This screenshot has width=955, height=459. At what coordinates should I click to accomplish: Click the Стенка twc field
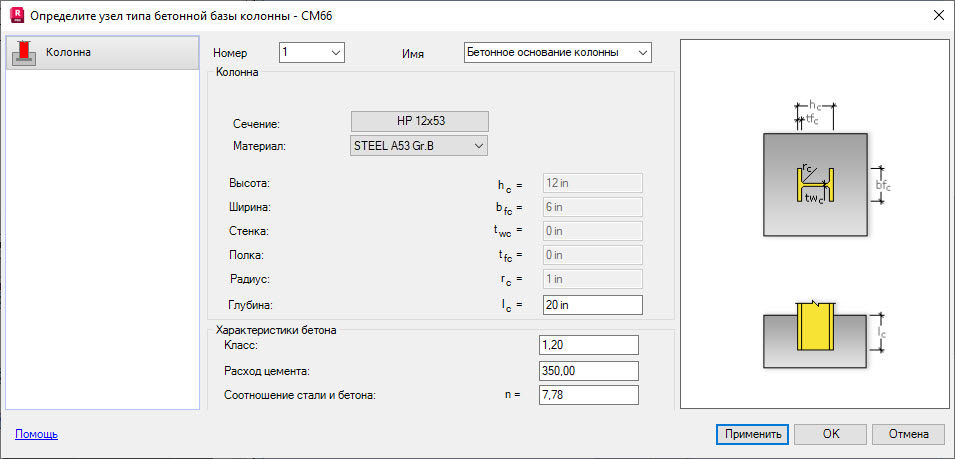click(x=592, y=231)
